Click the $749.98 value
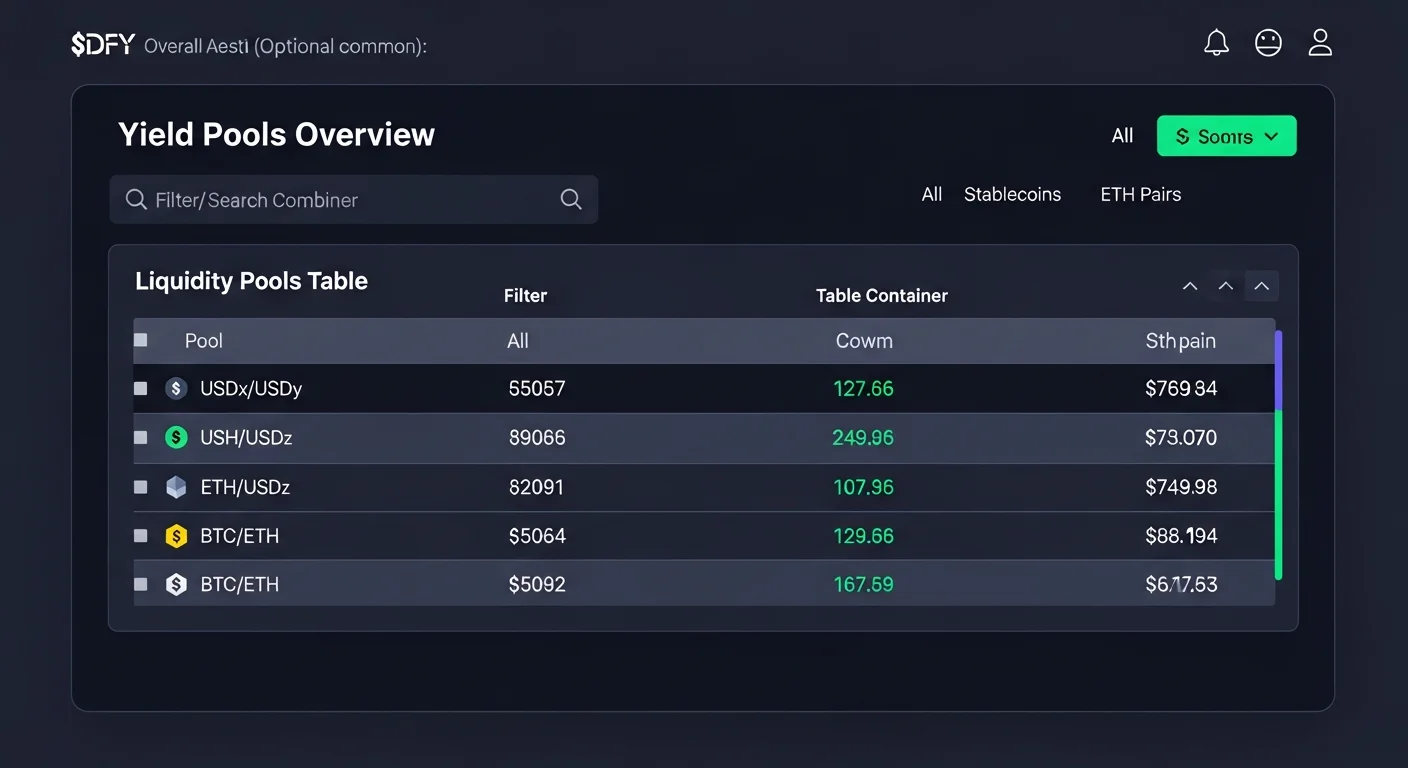This screenshot has width=1408, height=768. coord(1181,487)
